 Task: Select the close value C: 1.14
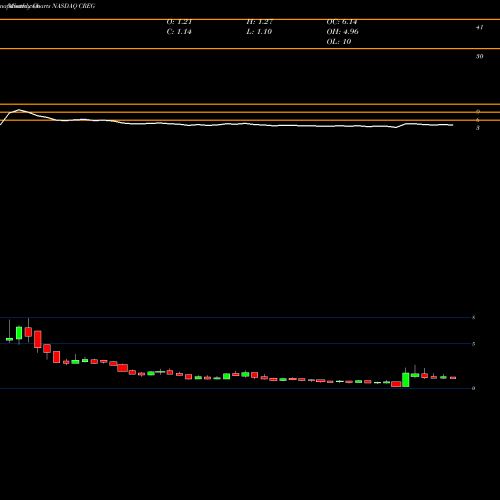pyautogui.click(x=179, y=32)
